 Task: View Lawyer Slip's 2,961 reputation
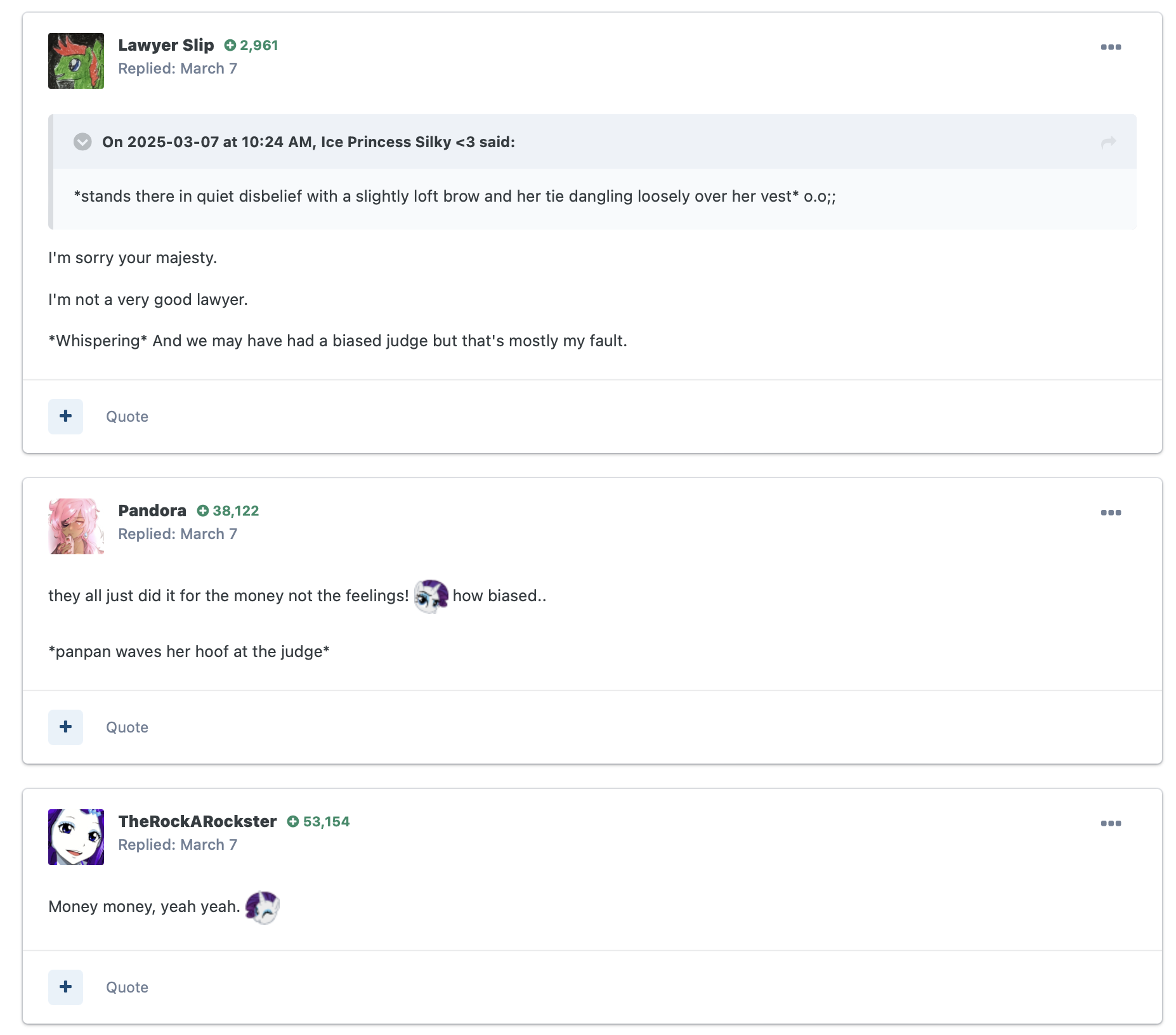[x=251, y=46]
